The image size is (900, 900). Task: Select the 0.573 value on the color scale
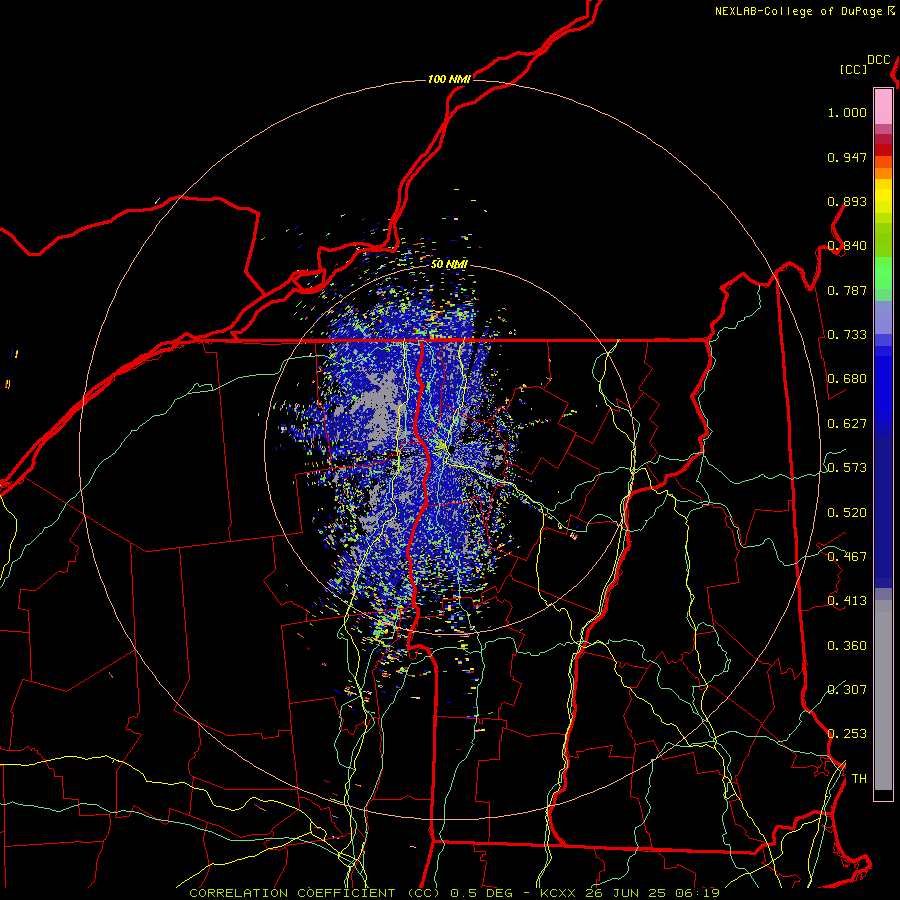[x=847, y=468]
